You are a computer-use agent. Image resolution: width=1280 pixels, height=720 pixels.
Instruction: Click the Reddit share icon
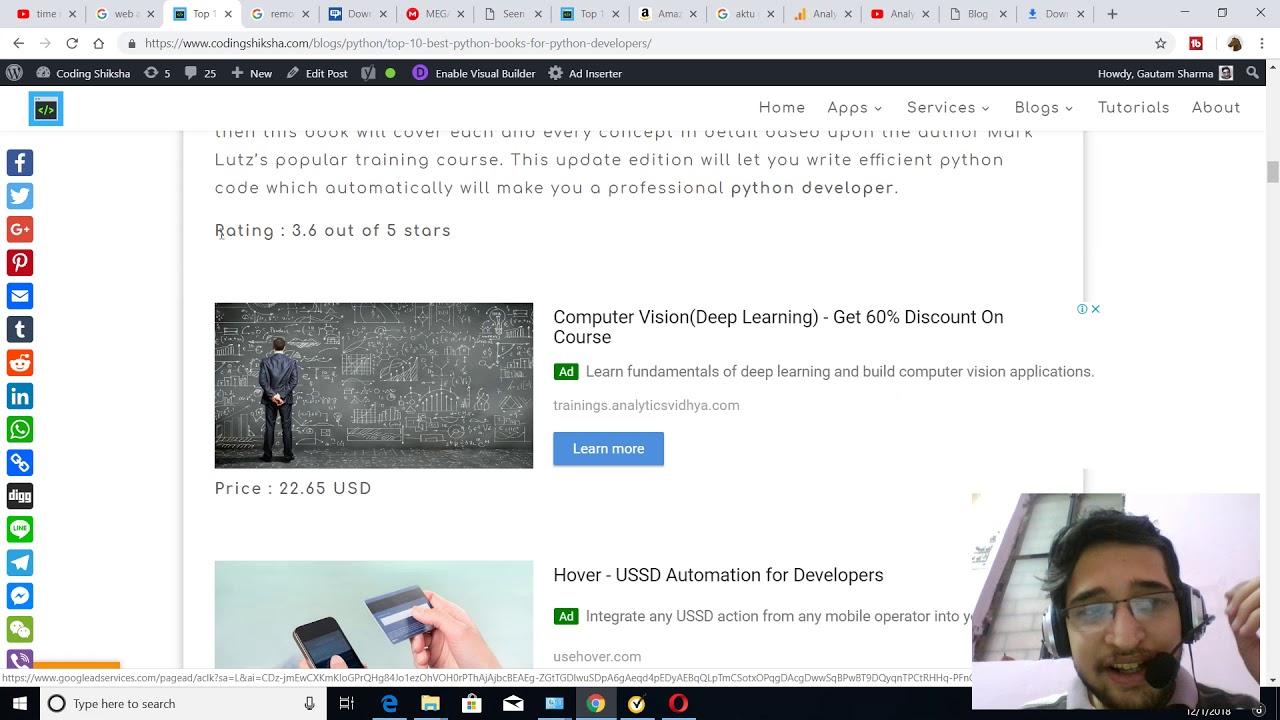point(20,363)
